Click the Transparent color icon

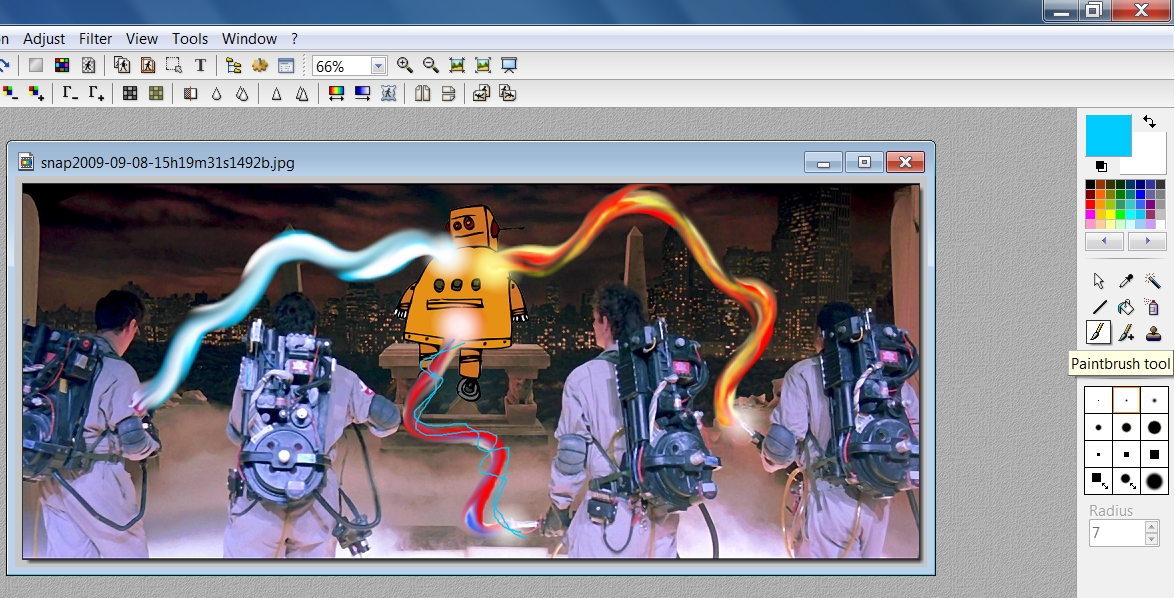click(88, 65)
